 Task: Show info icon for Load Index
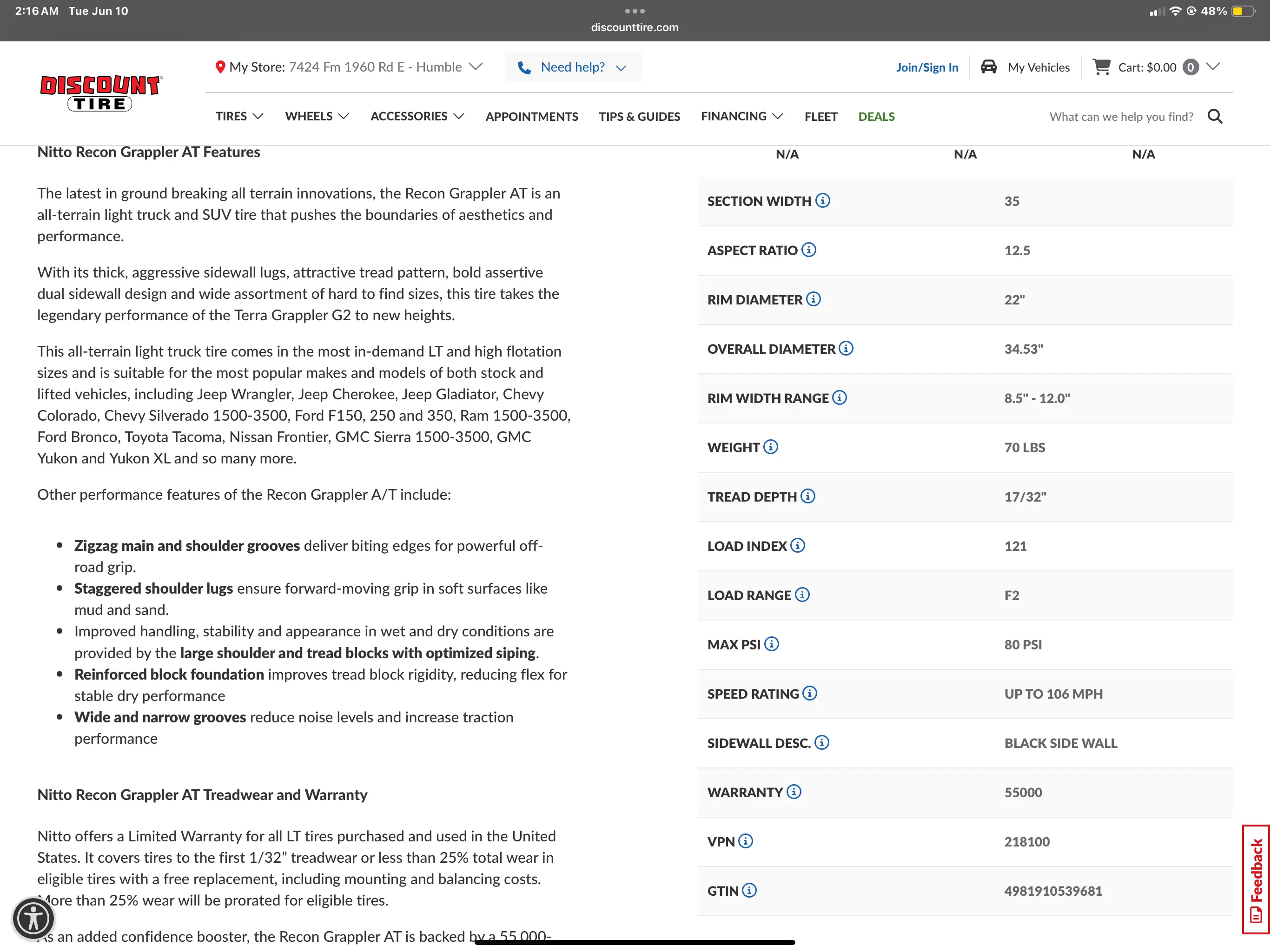798,545
